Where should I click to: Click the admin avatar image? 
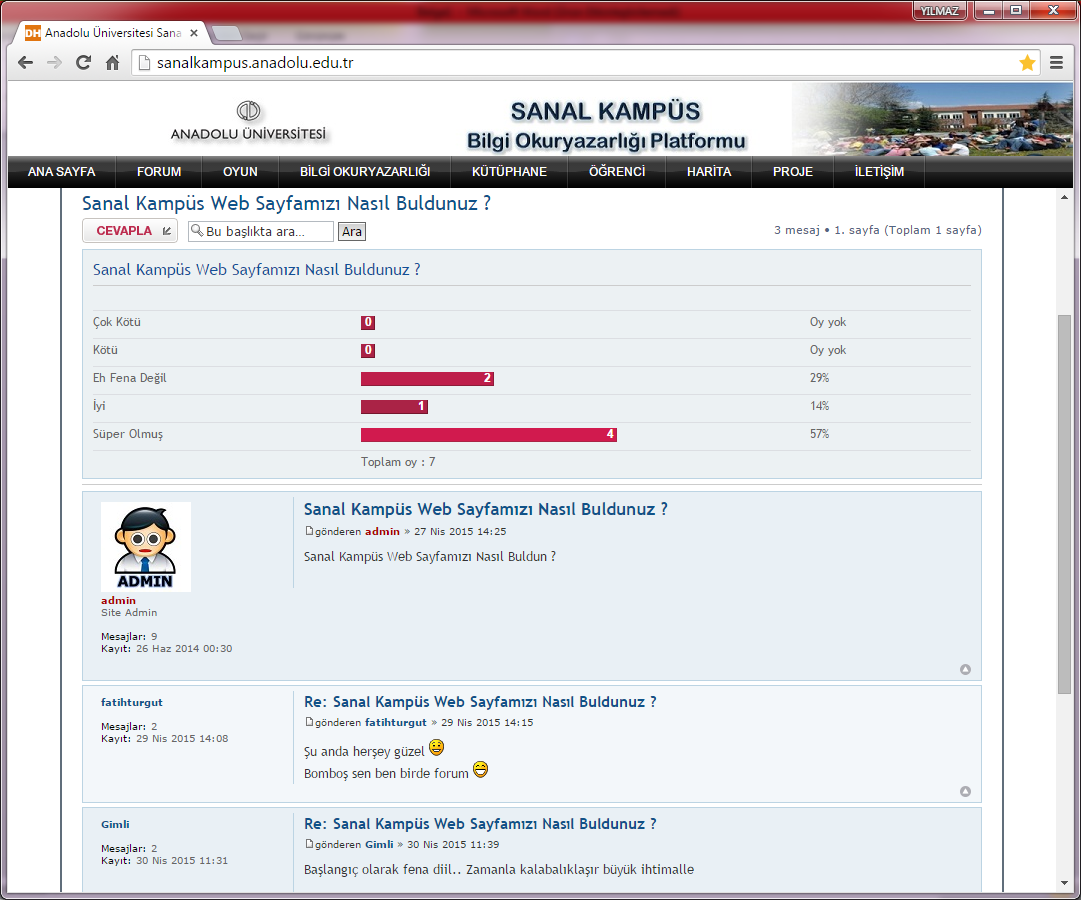click(x=146, y=547)
